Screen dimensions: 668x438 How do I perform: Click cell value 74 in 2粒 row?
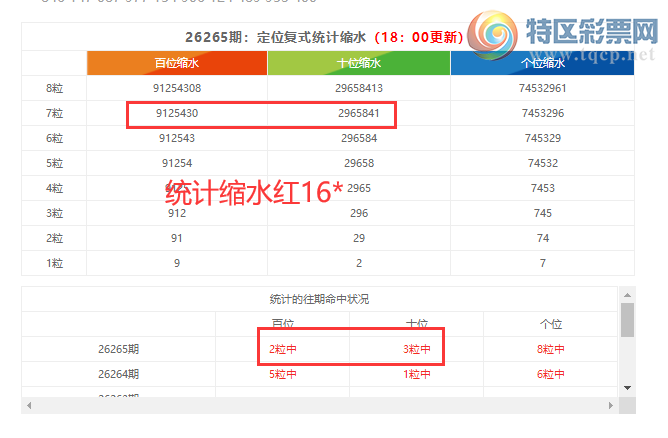click(x=542, y=238)
